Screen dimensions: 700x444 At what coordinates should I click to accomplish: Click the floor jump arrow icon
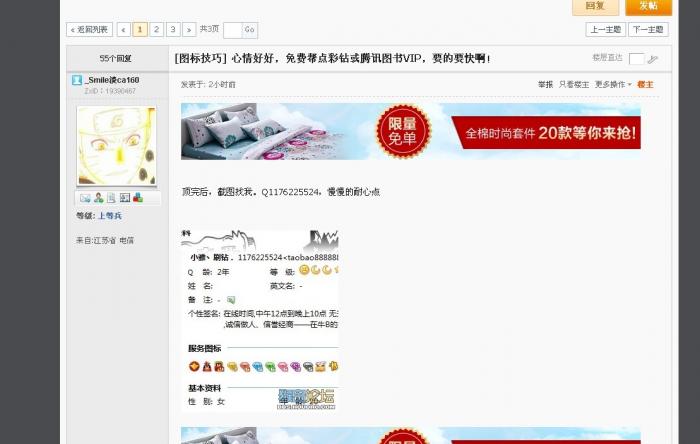click(653, 59)
